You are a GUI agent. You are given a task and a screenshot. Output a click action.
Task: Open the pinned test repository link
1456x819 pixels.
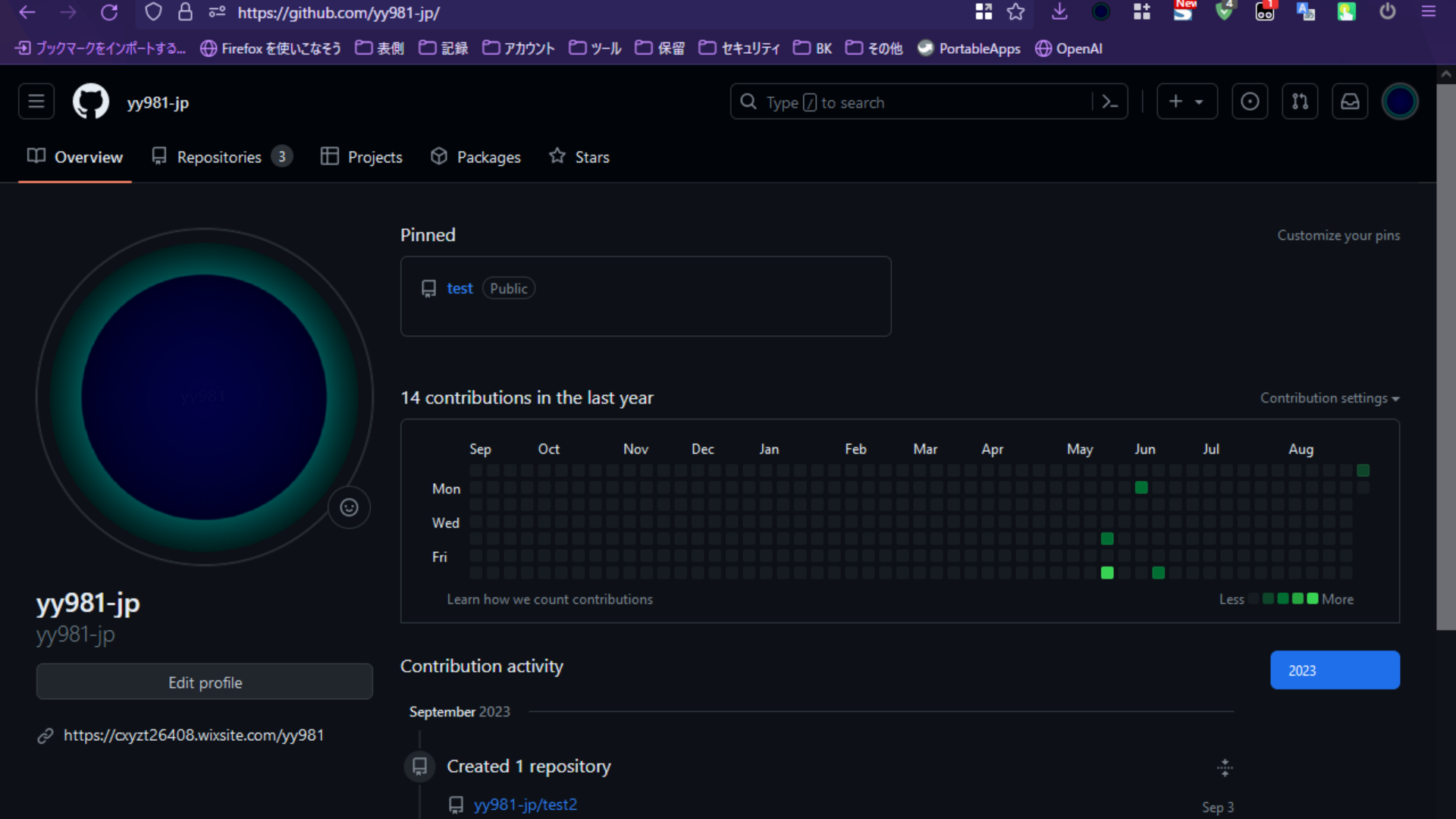[460, 288]
